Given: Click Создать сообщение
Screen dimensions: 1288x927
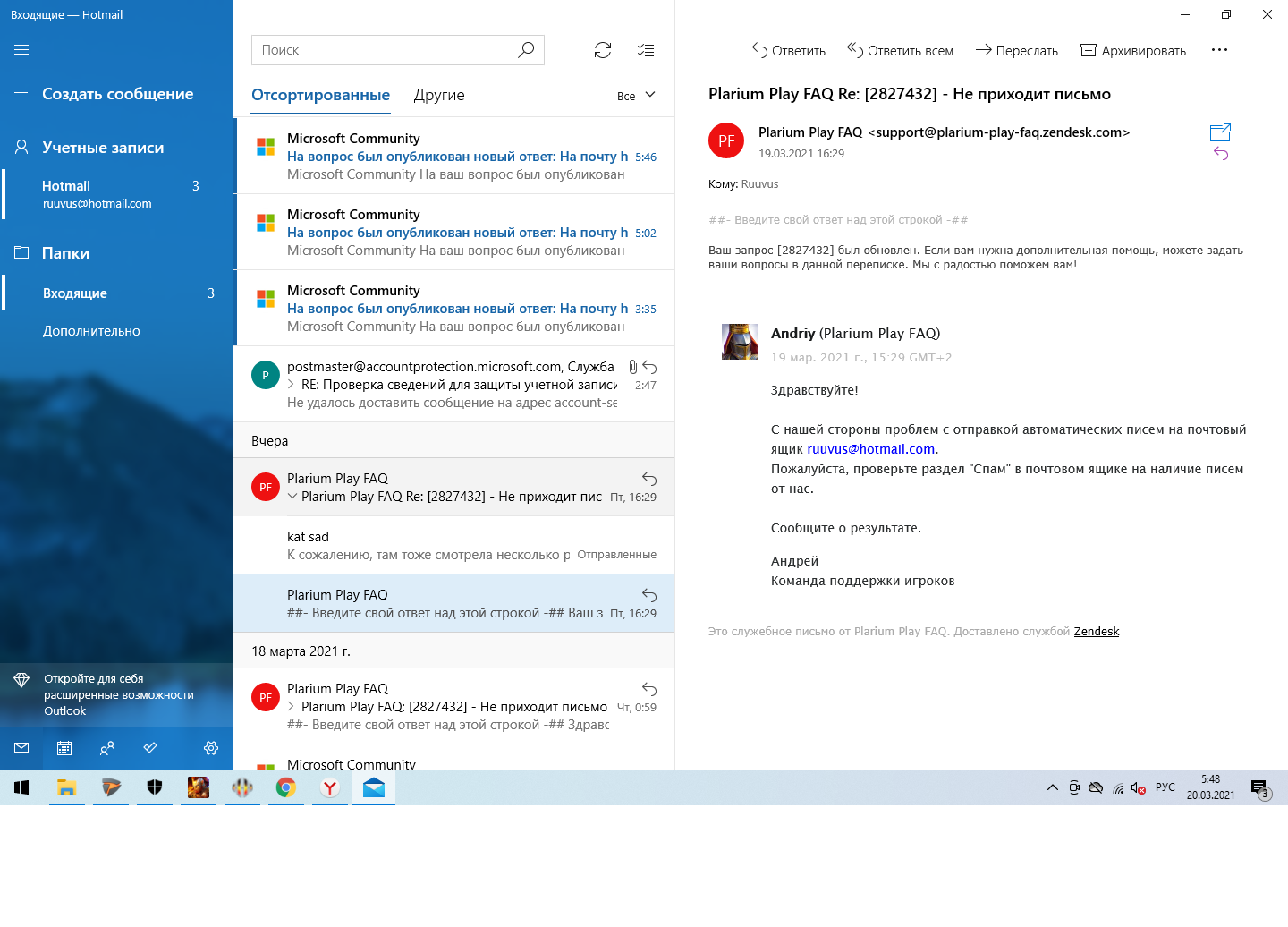Looking at the screenshot, I should pos(116,94).
